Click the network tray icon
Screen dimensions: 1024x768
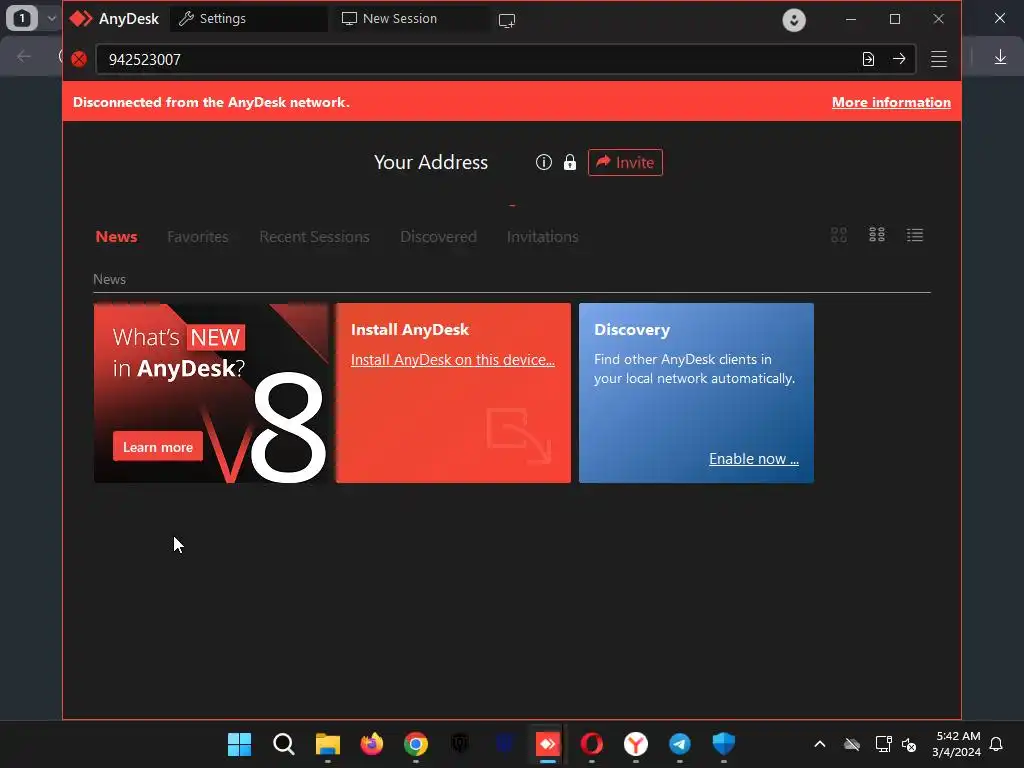click(x=883, y=744)
